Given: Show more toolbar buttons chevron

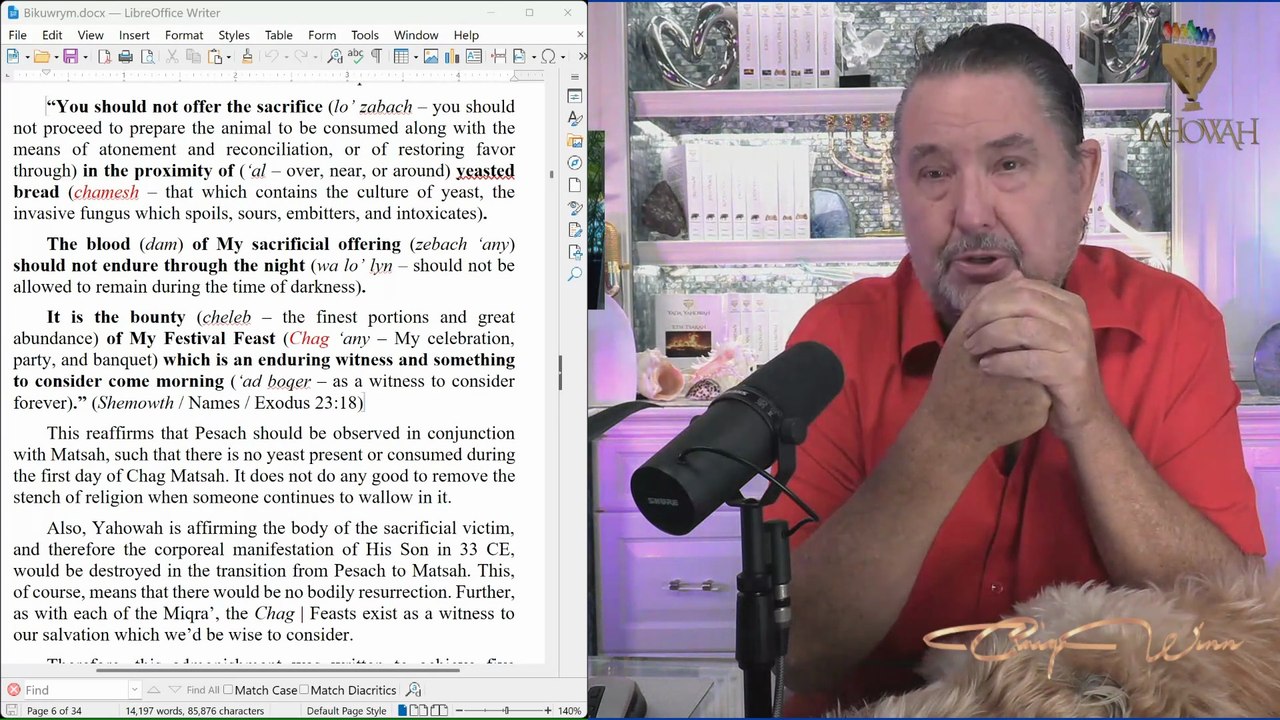Looking at the screenshot, I should click(x=582, y=56).
